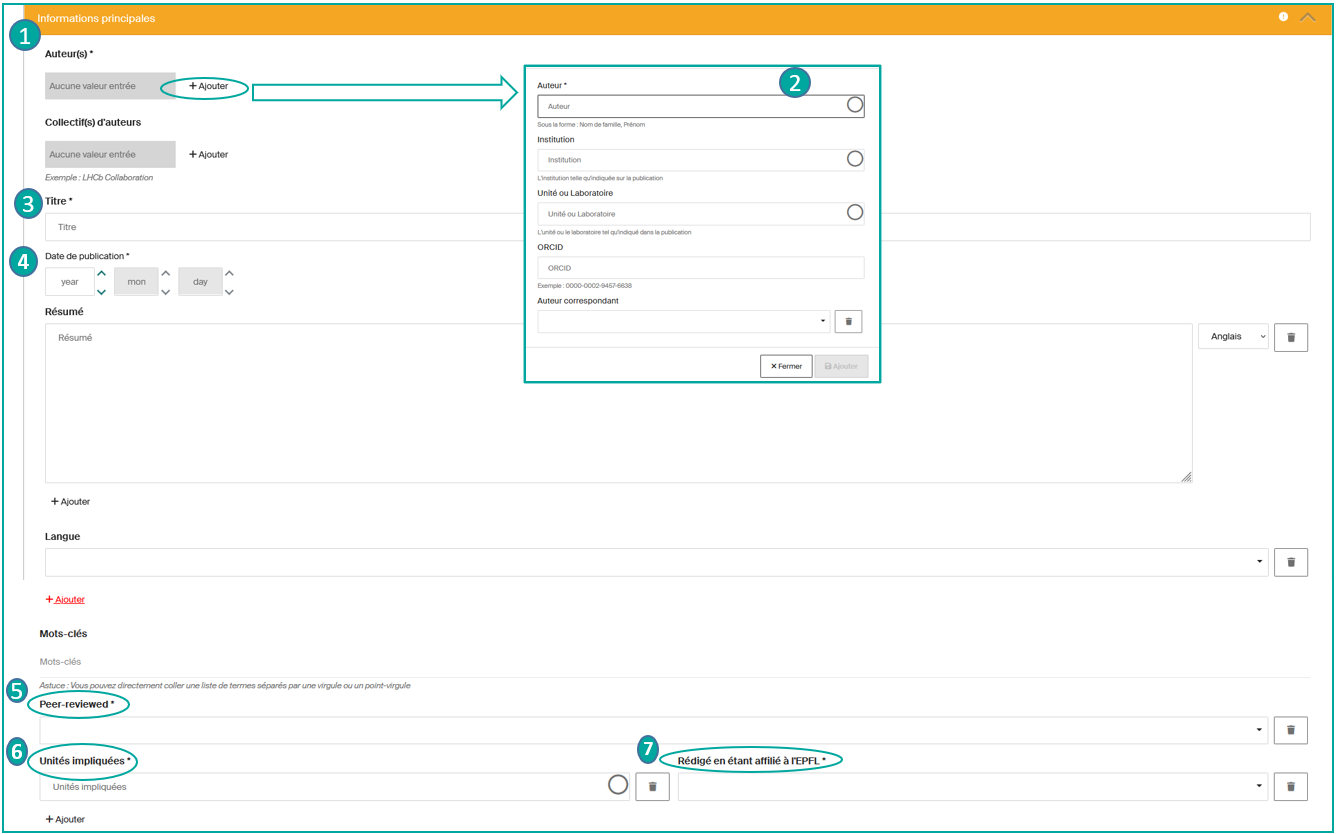Open the Anglais language dropdown for Résumé
The width and height of the screenshot is (1336, 834).
1232,337
